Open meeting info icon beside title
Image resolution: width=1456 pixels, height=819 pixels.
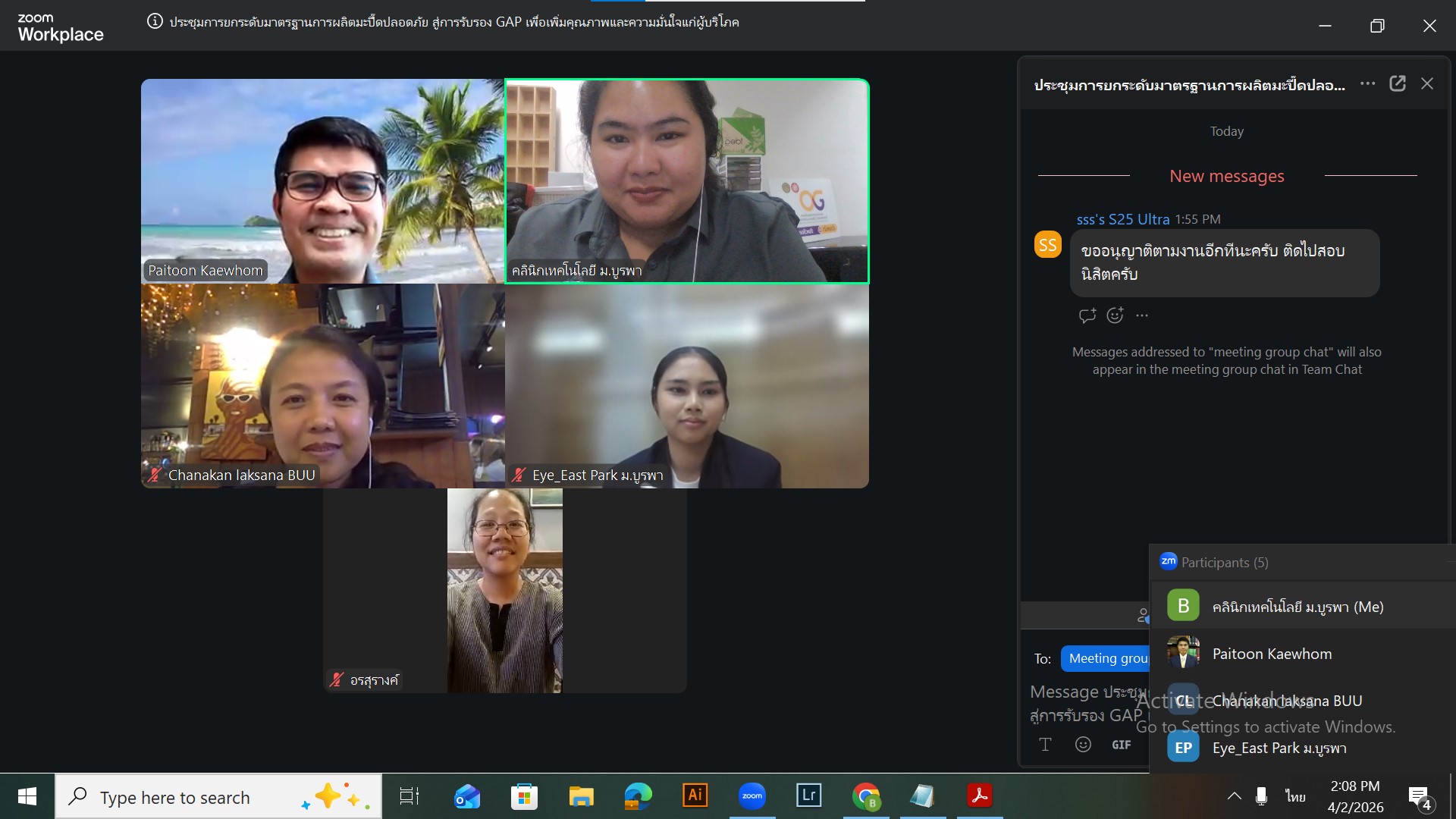pyautogui.click(x=155, y=21)
